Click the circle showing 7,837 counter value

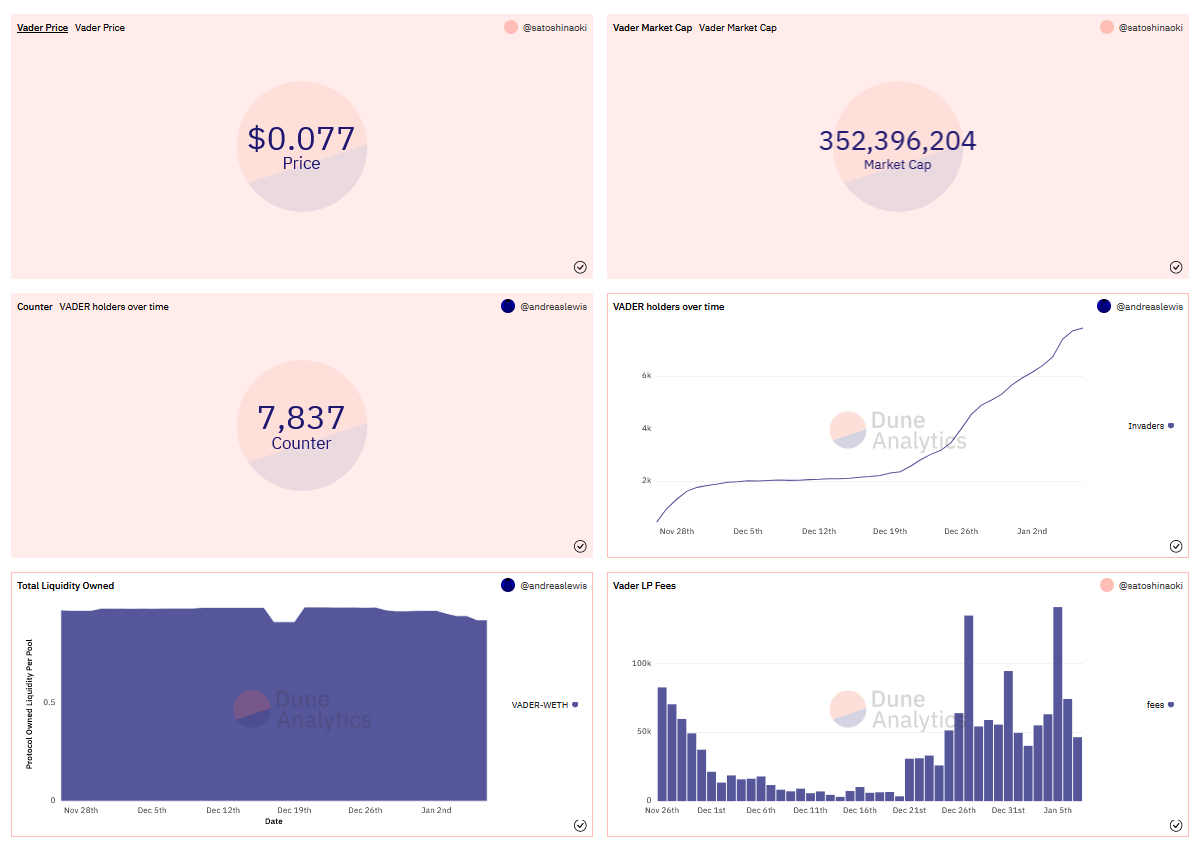[x=302, y=427]
